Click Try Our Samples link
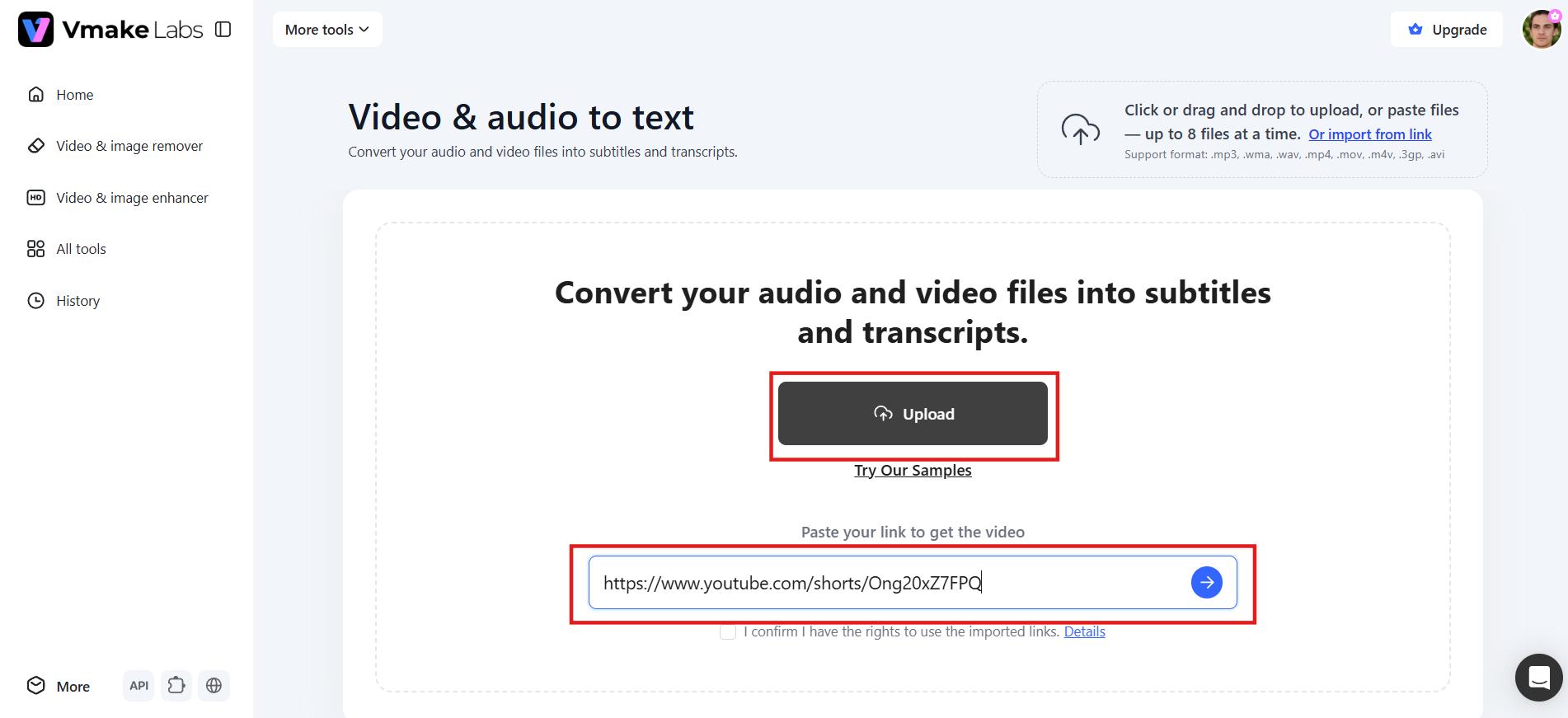Image resolution: width=1568 pixels, height=718 pixels. (913, 471)
